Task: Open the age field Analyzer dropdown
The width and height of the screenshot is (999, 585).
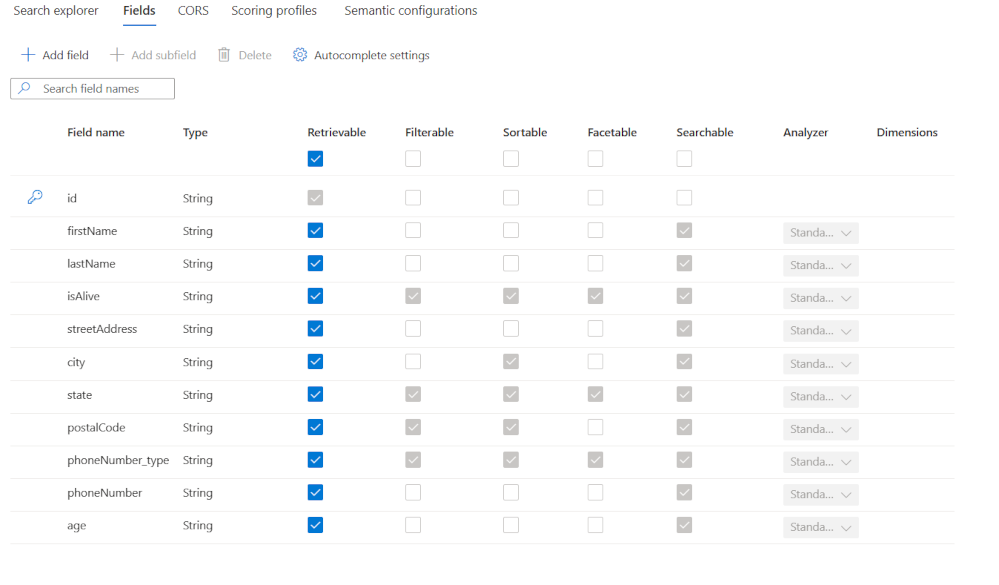Action: pyautogui.click(x=821, y=527)
